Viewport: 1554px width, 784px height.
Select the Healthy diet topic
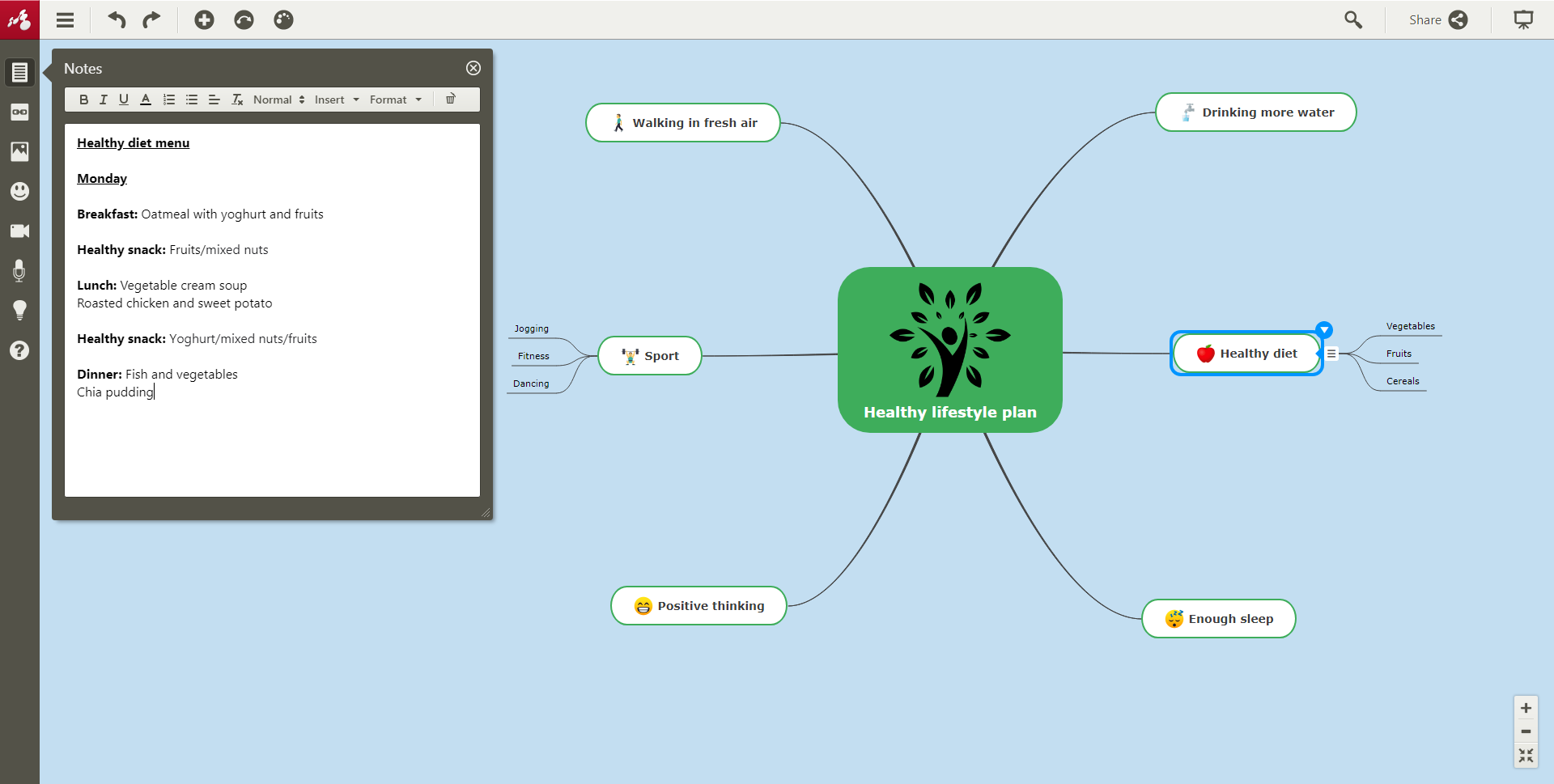1246,354
